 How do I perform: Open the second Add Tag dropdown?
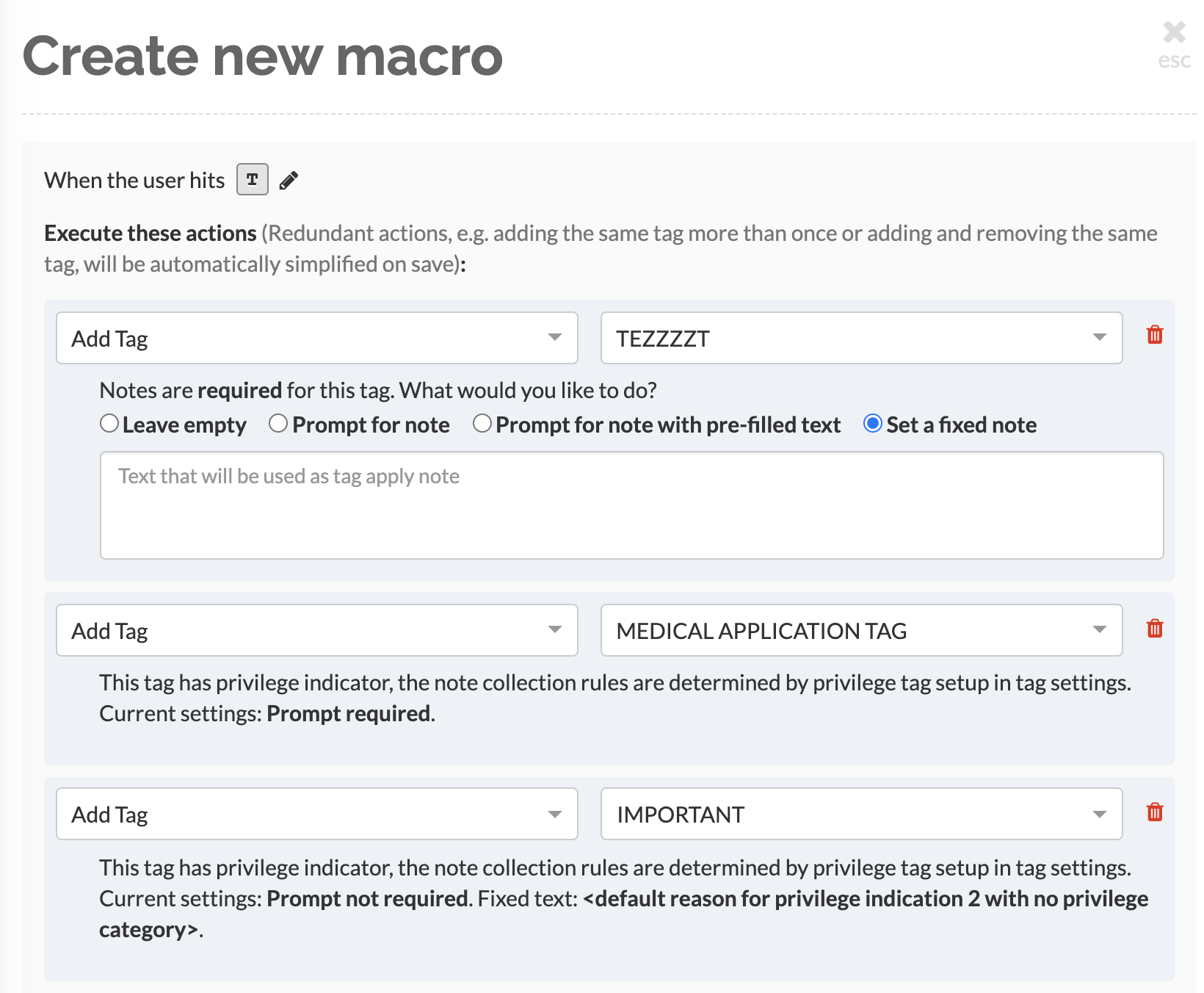point(316,629)
